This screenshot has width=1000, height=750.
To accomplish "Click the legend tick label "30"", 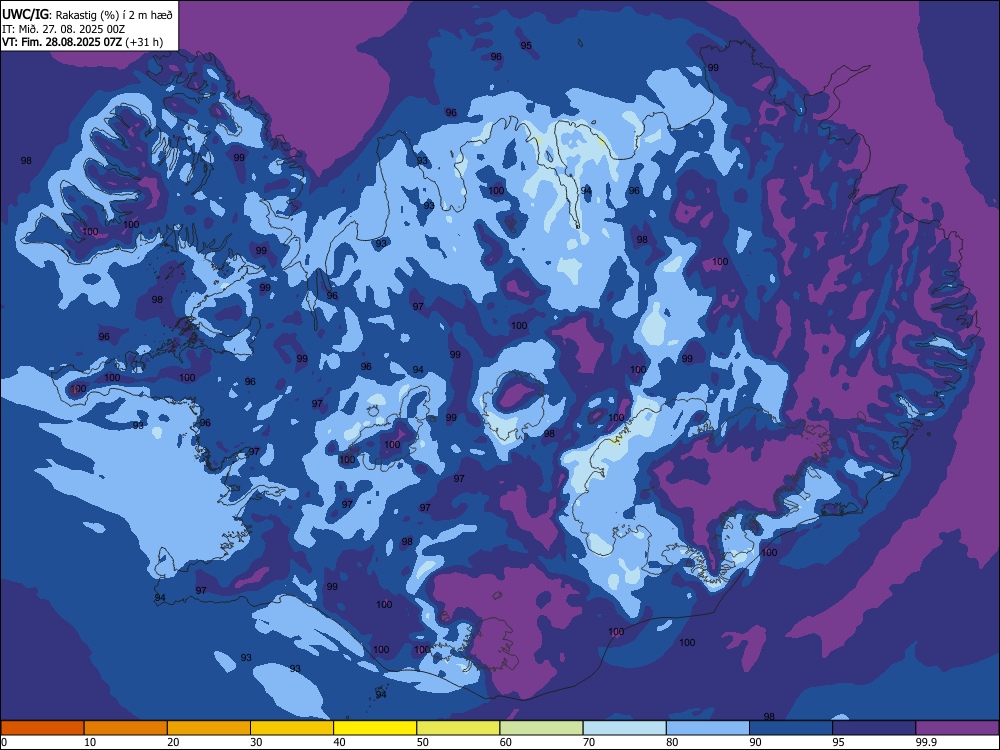I will pyautogui.click(x=256, y=742).
